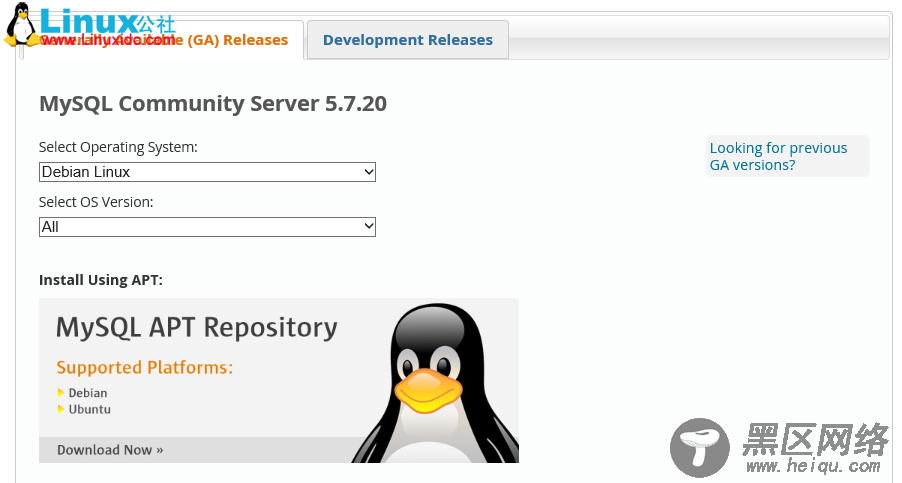The image size is (902, 483).
Task: Click the MySQL Community Server 5.7.20 heading
Action: point(213,104)
